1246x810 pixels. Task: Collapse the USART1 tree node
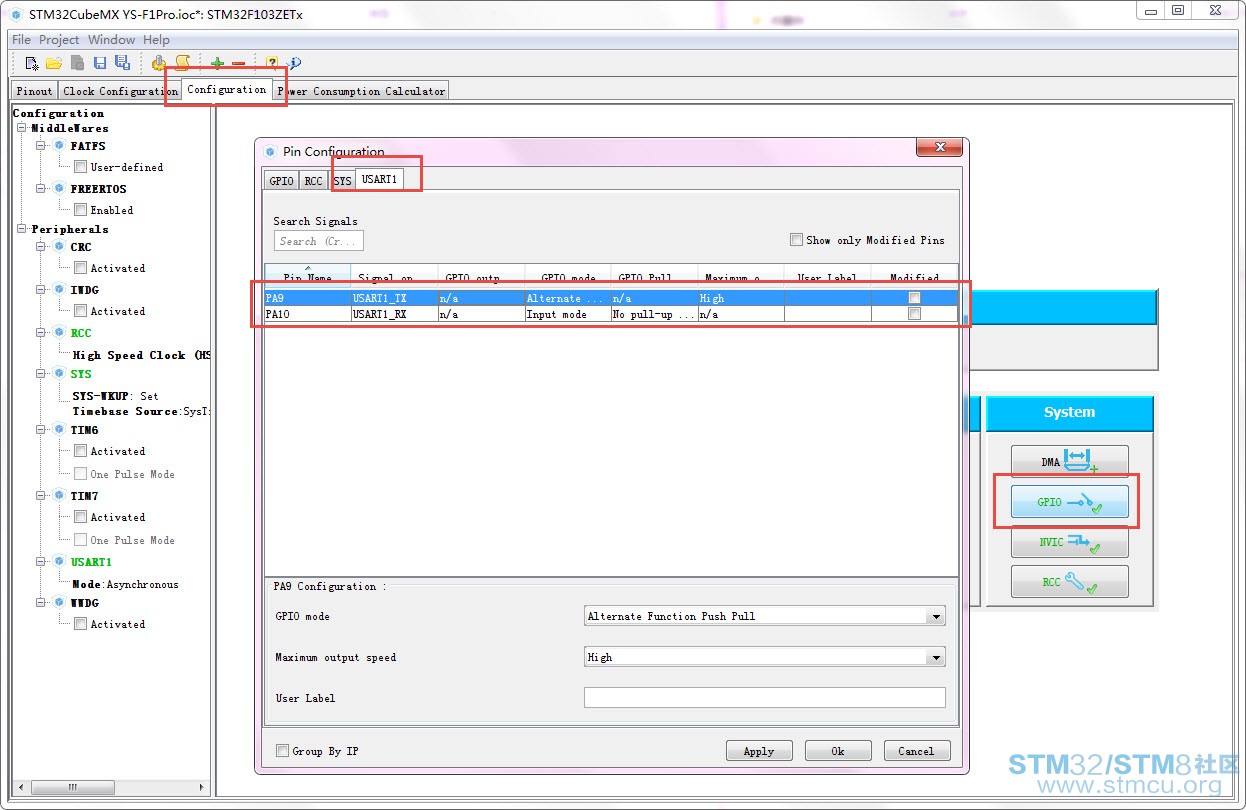42,562
